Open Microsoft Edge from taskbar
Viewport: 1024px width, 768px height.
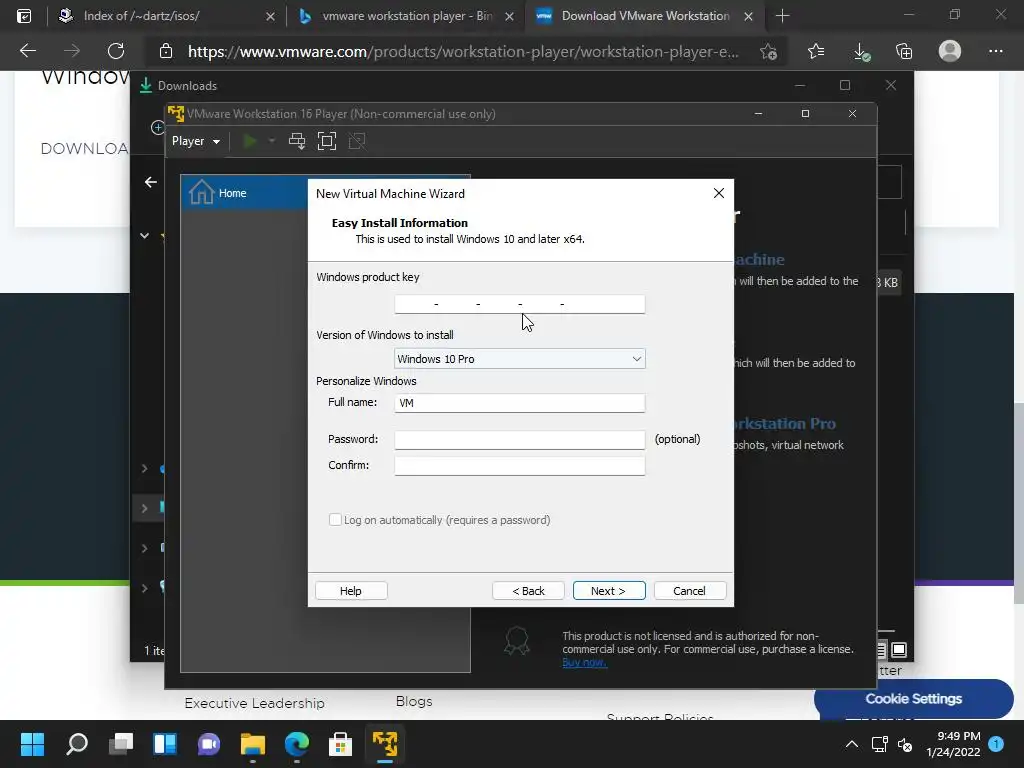296,744
